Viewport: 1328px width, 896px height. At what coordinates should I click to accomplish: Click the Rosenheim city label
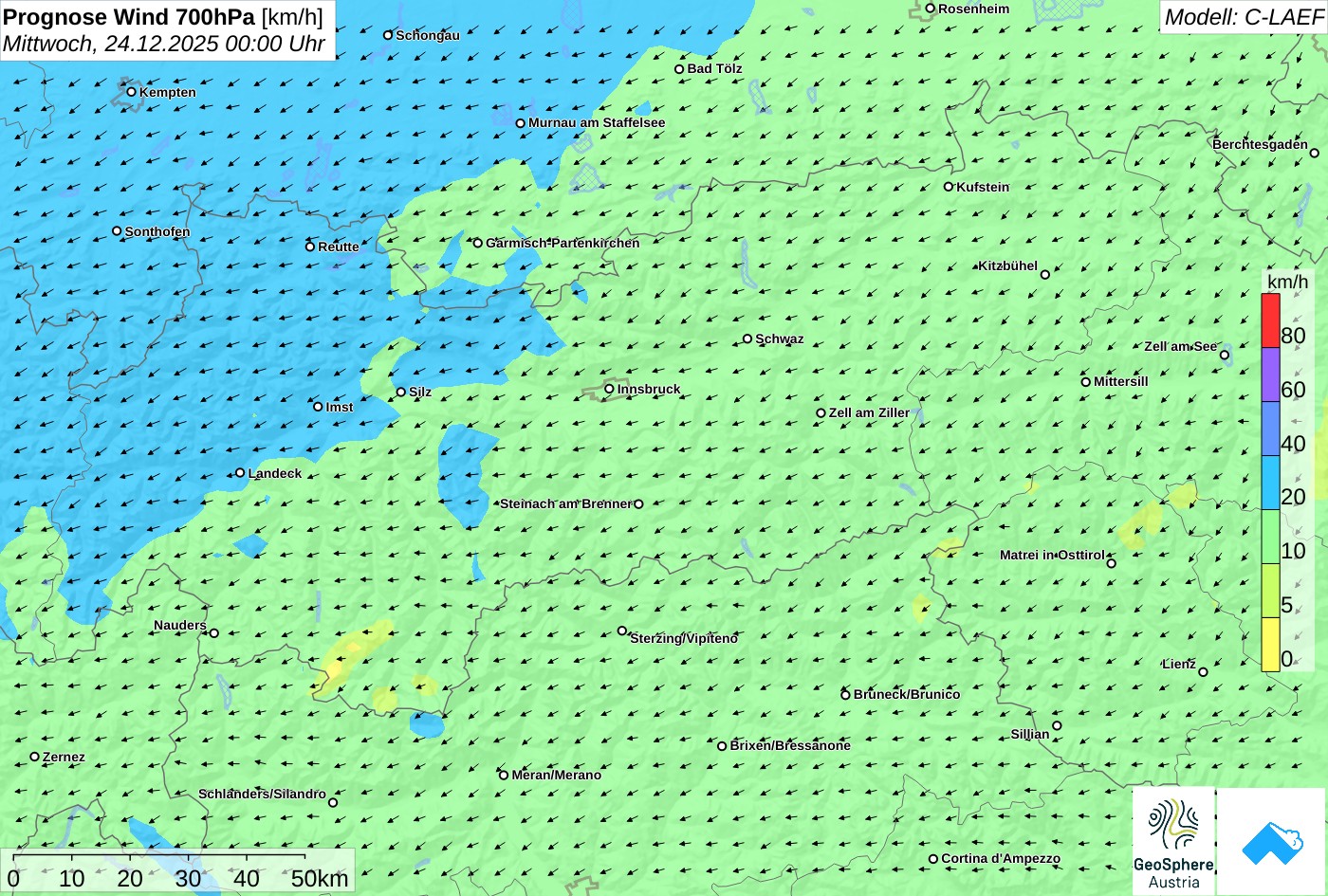coord(974,9)
